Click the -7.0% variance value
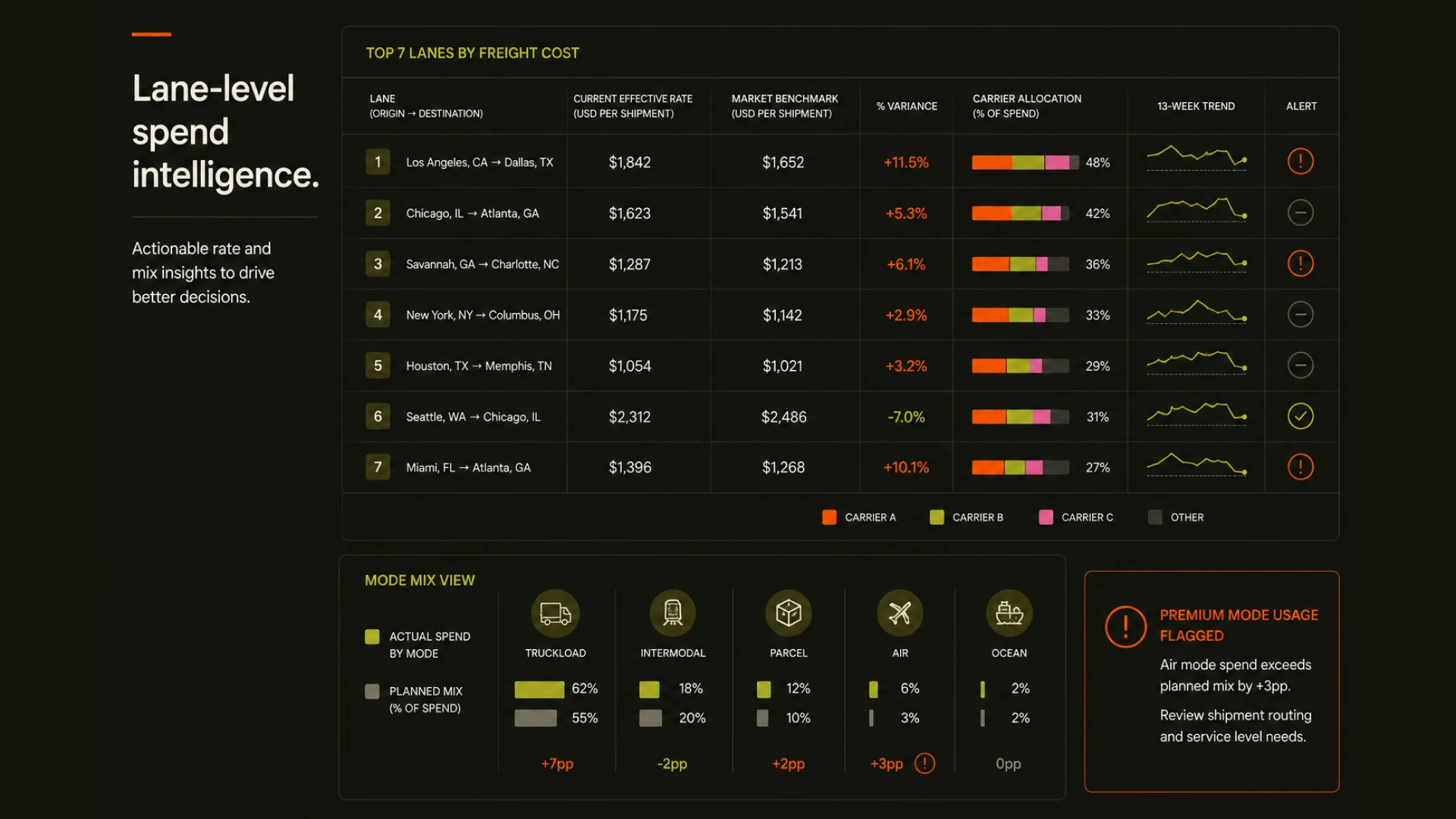 click(x=906, y=416)
